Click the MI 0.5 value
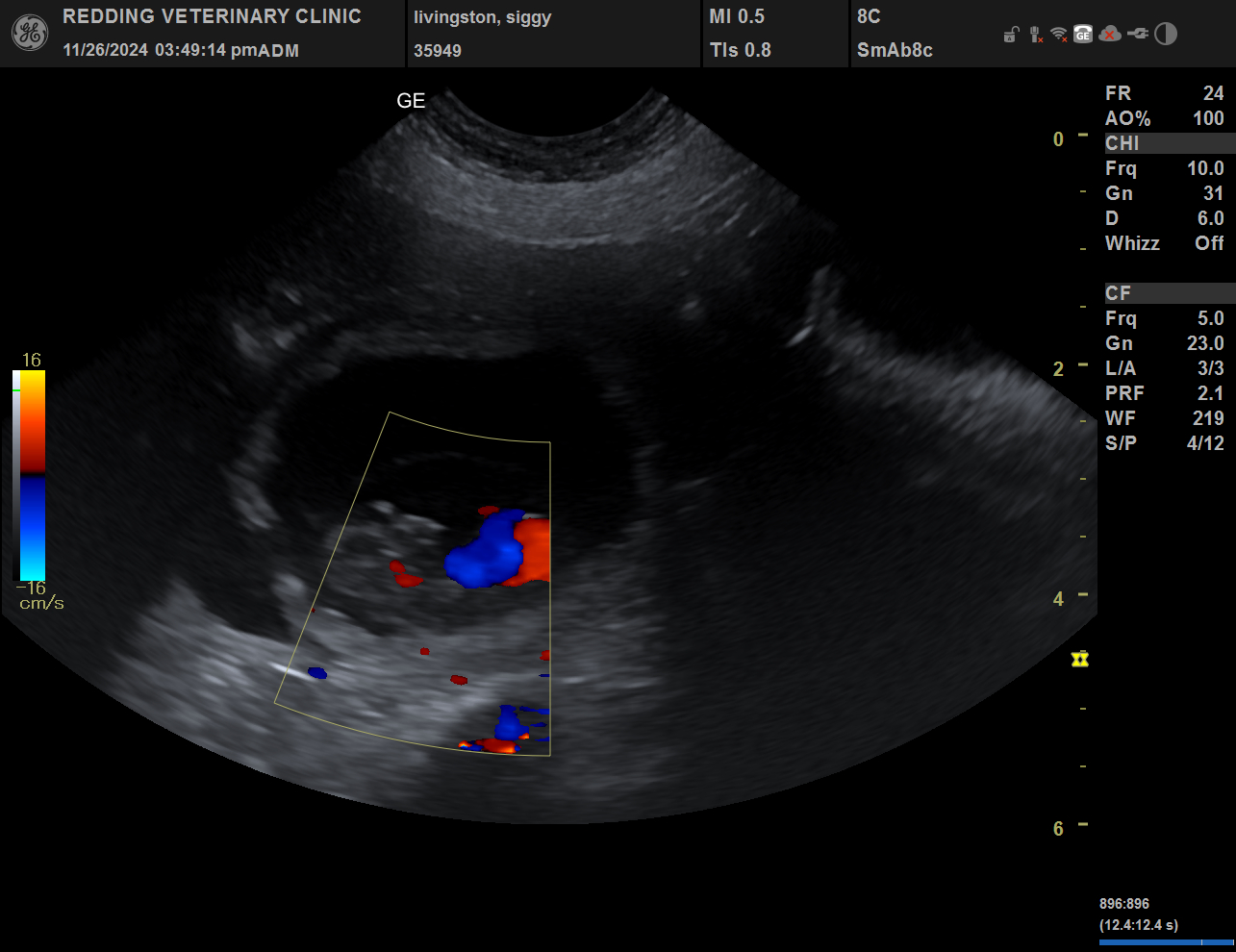The width and height of the screenshot is (1236, 952). (x=737, y=16)
